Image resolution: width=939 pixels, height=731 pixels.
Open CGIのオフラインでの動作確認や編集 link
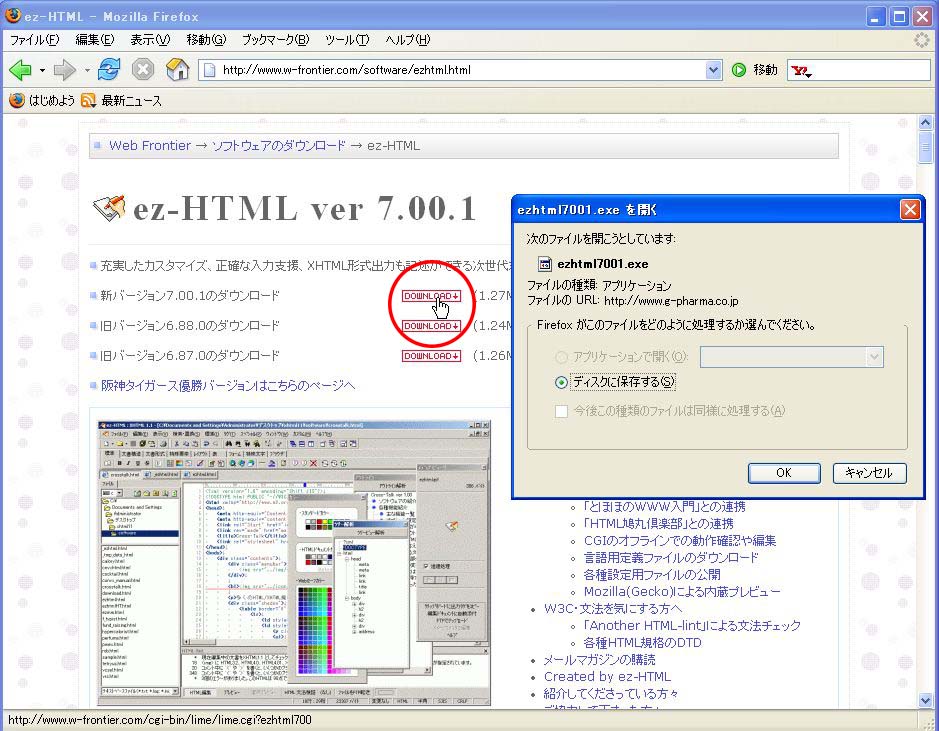tap(680, 541)
